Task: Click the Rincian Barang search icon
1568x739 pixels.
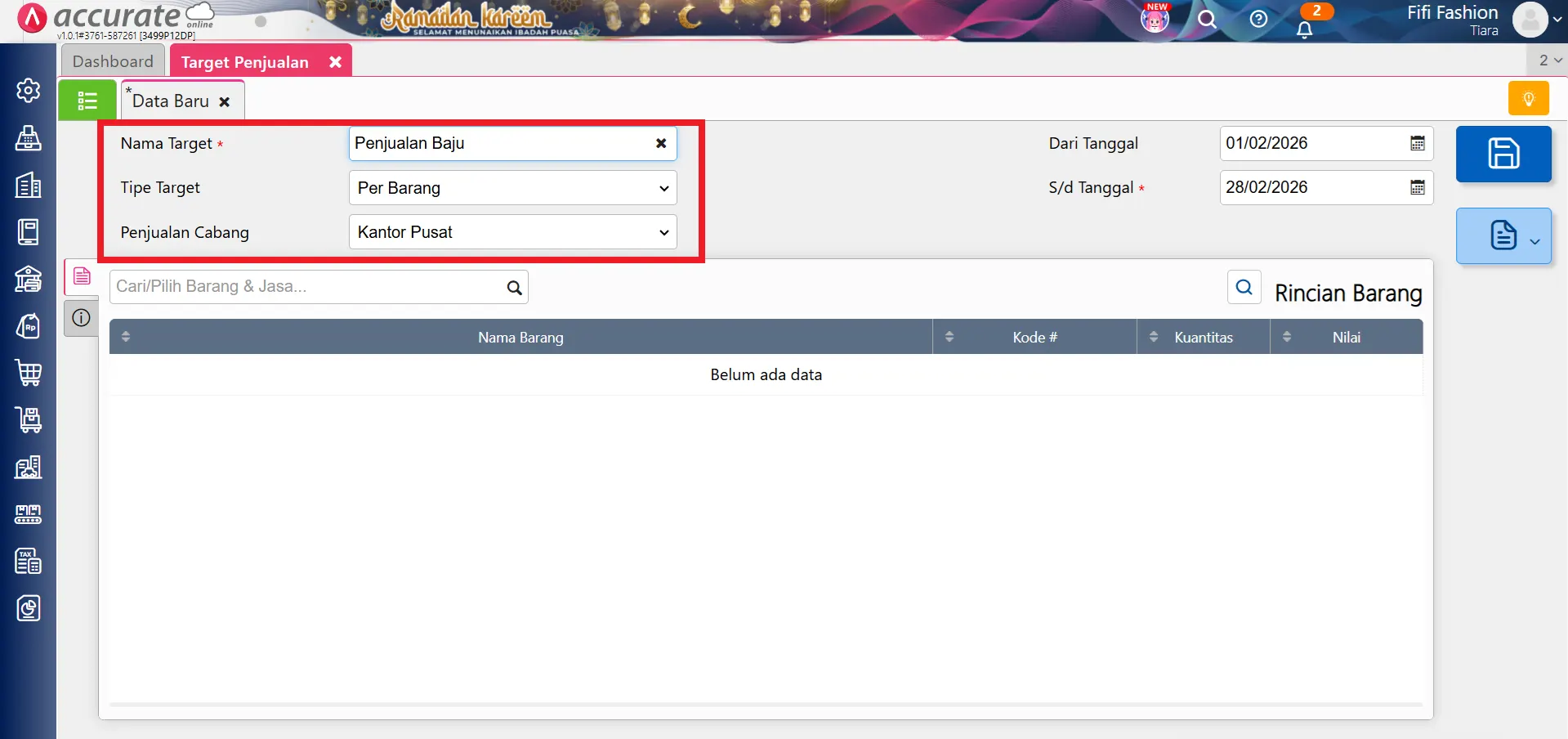Action: (x=1244, y=287)
